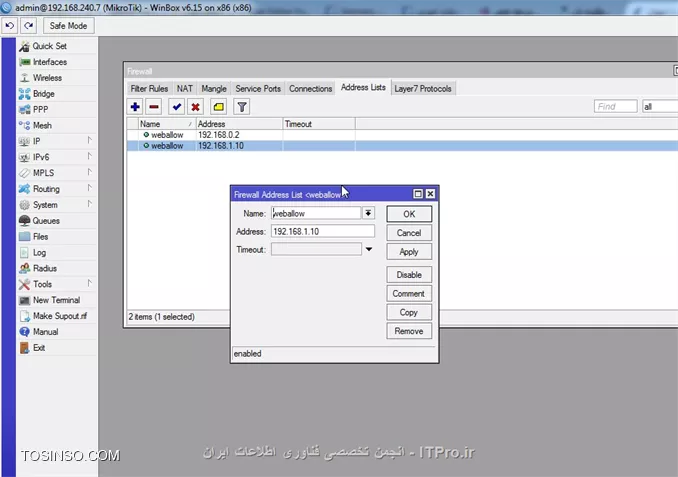
Task: Switch to Mangle tab
Action: [x=214, y=89]
